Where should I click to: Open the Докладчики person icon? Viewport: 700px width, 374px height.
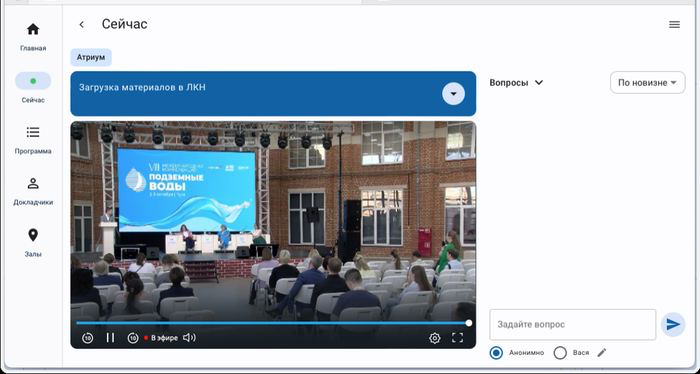pos(33,183)
